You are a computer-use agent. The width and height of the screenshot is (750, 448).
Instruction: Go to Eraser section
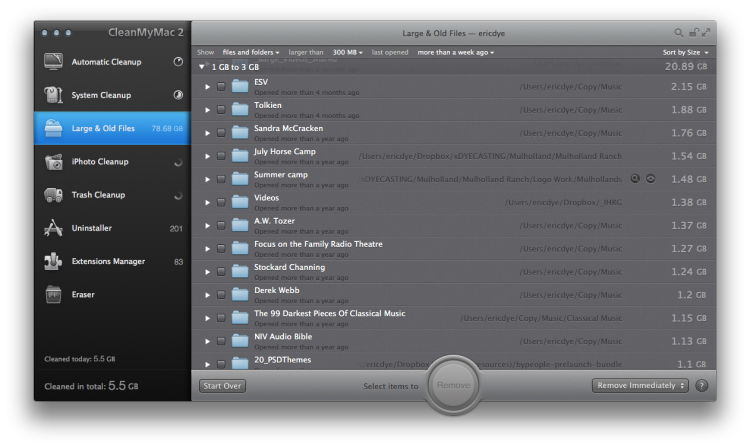pos(112,295)
